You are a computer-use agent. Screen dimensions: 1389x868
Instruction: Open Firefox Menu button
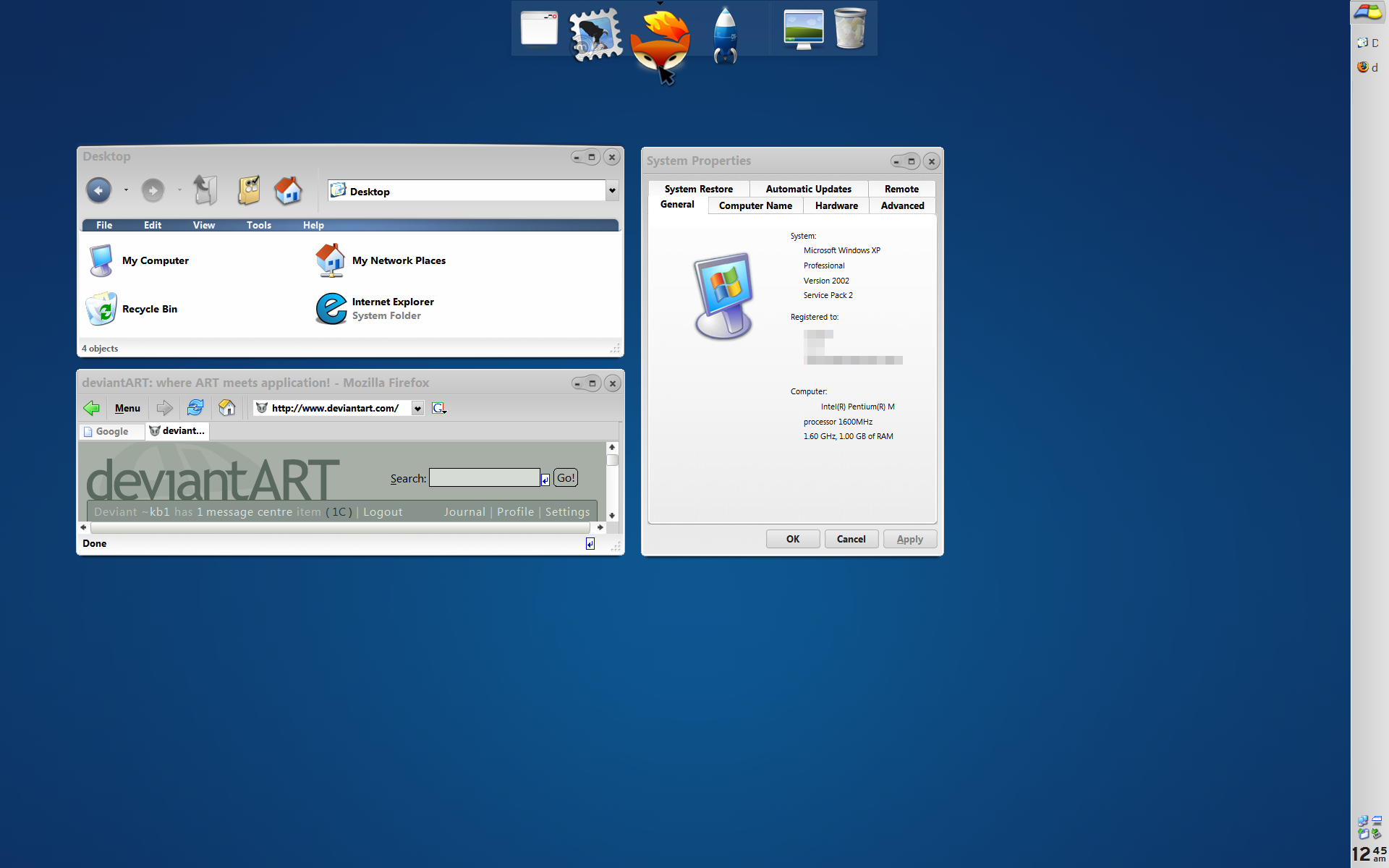[127, 409]
